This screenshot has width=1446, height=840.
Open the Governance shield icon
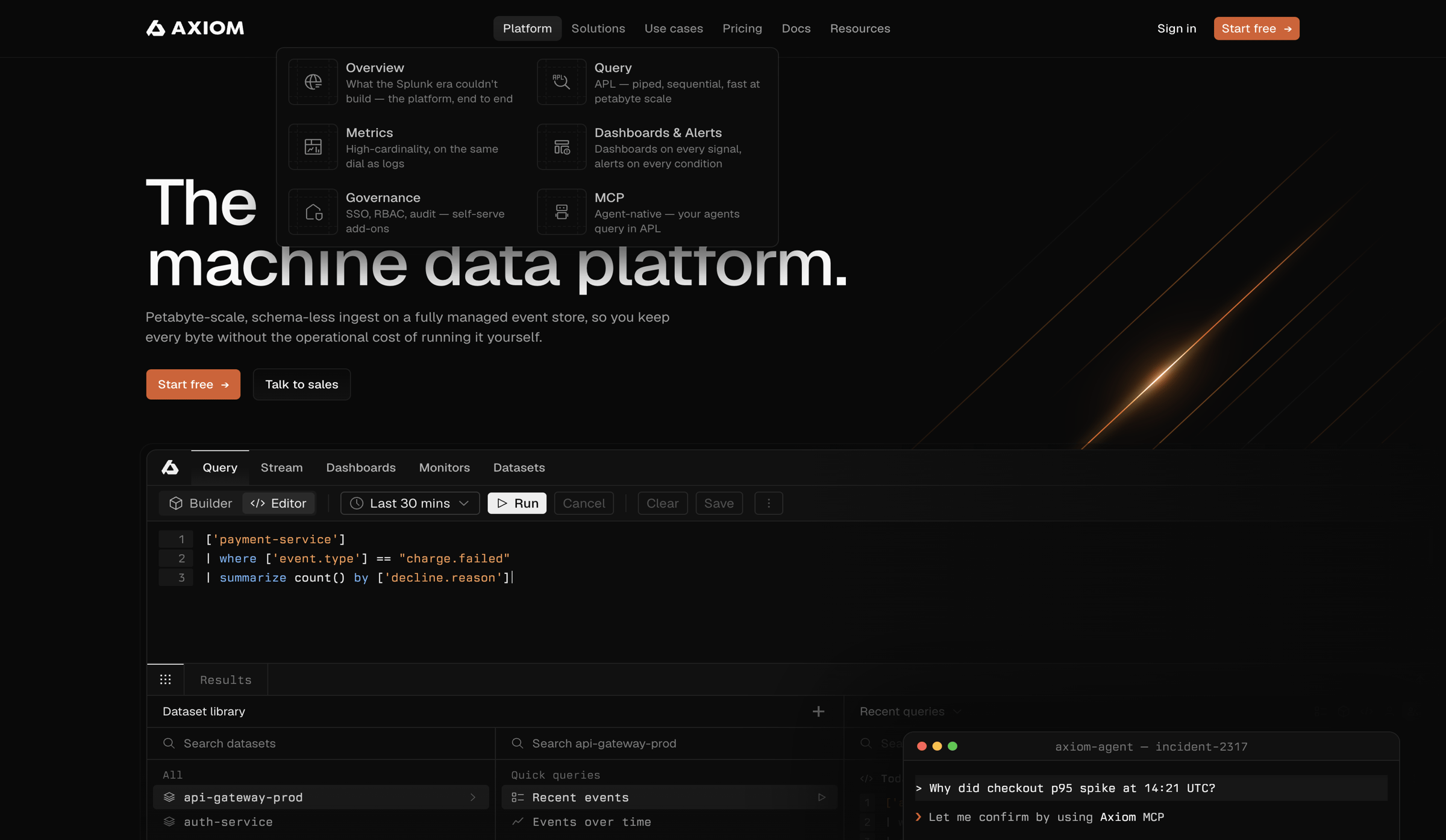tap(313, 212)
